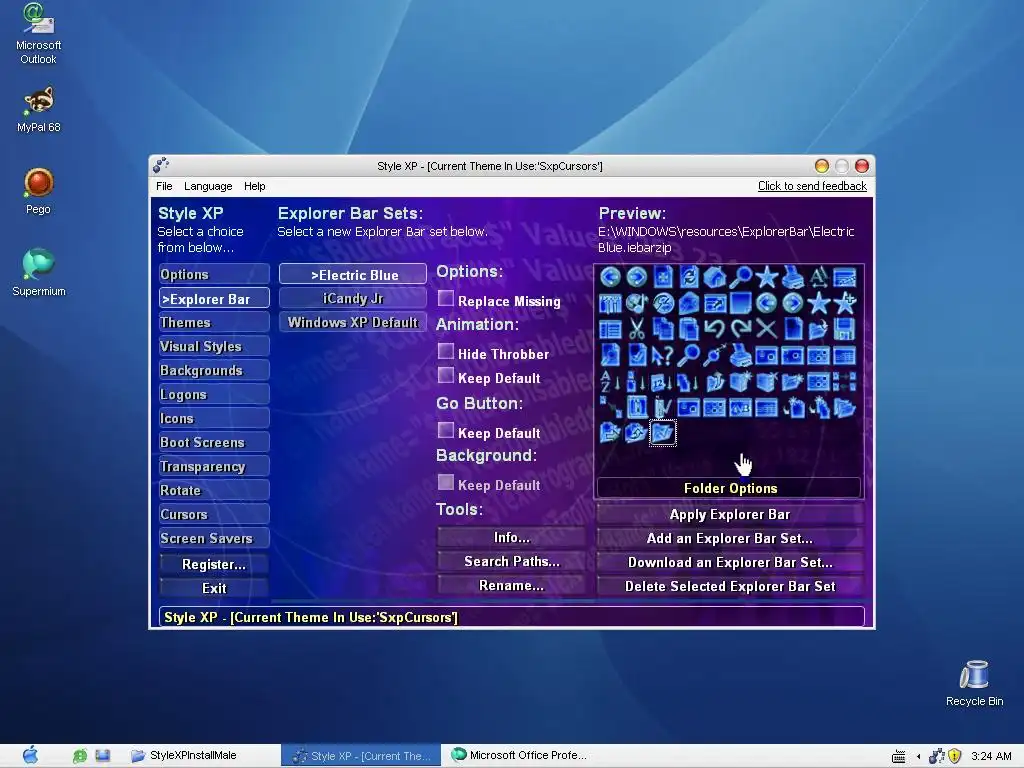The image size is (1024, 768).
Task: Enable the Replace Missing checkbox
Action: pos(445,298)
